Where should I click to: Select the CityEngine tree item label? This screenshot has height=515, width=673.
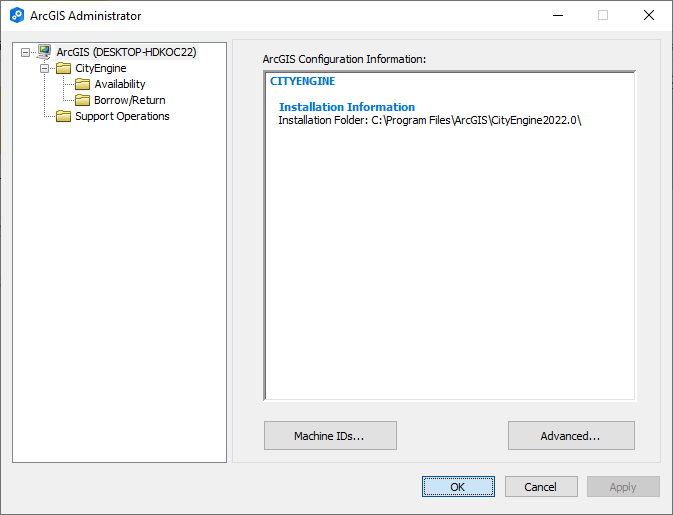click(x=100, y=68)
